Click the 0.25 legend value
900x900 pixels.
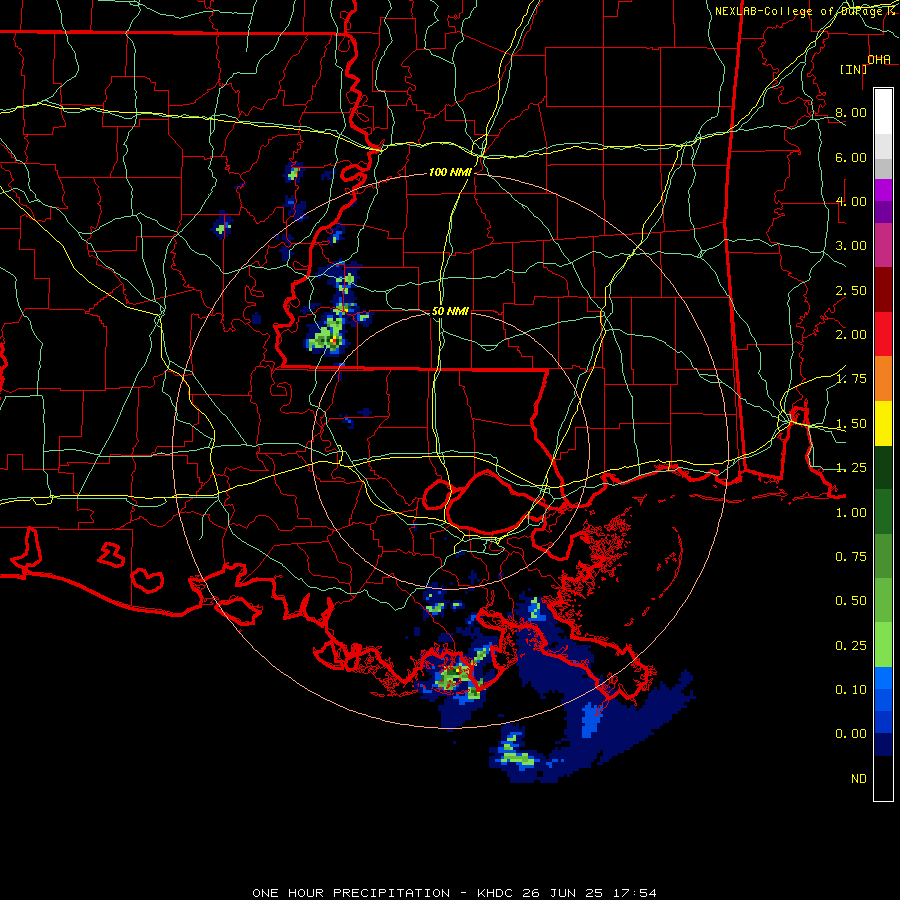(x=850, y=646)
